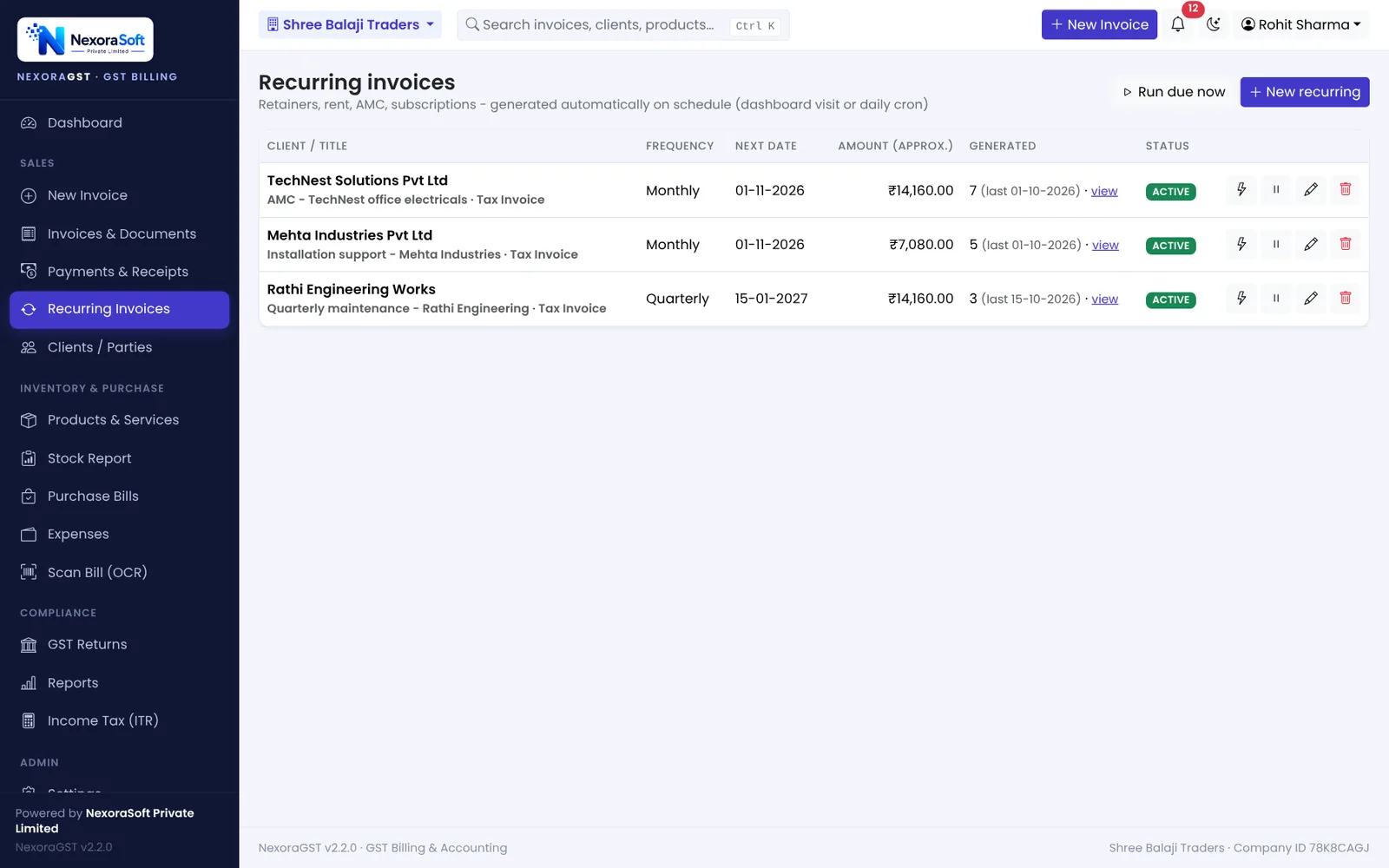This screenshot has height=868, width=1389.
Task: Edit the TechNest Solutions recurring invoice
Action: pyautogui.click(x=1311, y=190)
